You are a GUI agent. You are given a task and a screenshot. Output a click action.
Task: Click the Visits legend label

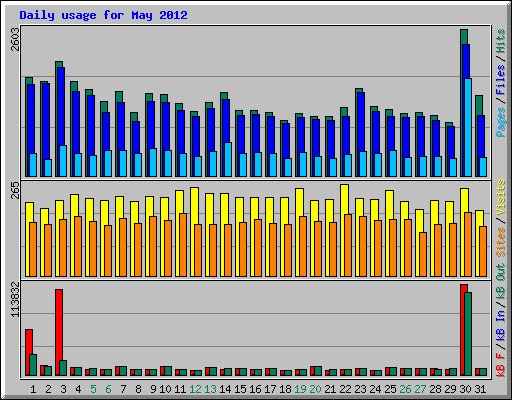click(x=501, y=197)
